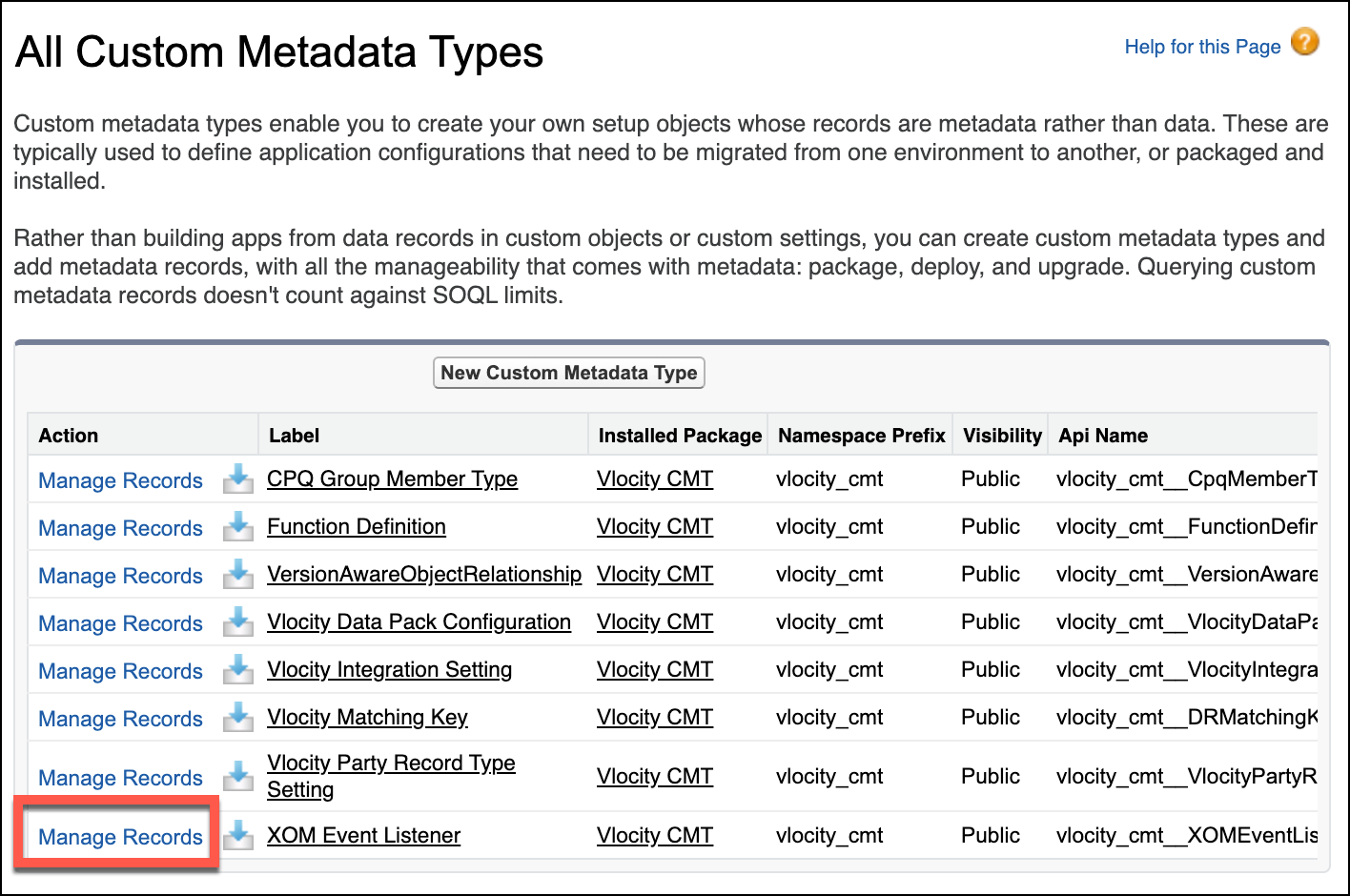The width and height of the screenshot is (1350, 896).
Task: Click the Installed Package column header
Action: (680, 436)
